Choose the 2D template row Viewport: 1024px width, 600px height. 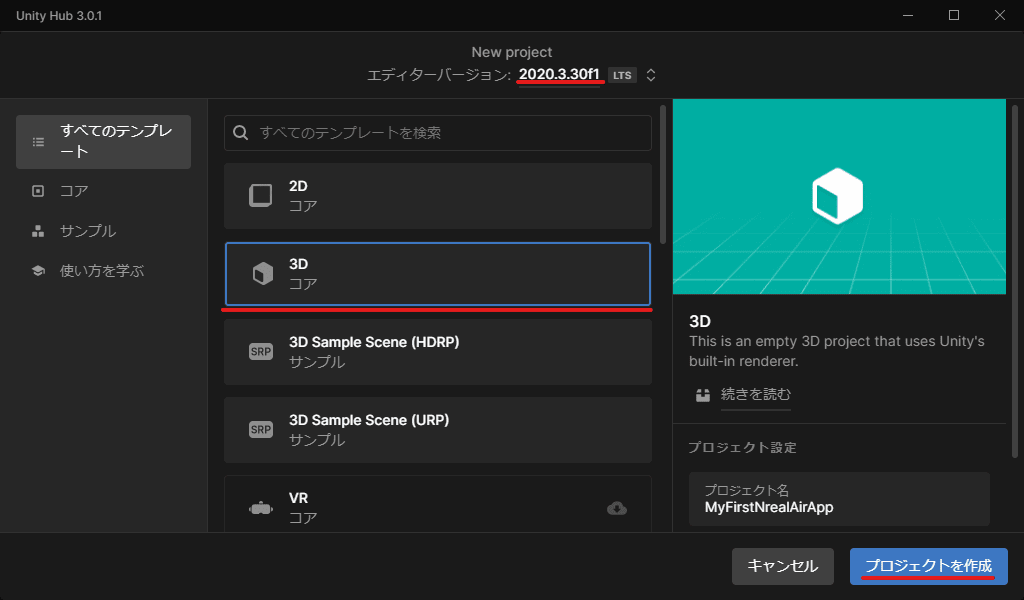438,196
